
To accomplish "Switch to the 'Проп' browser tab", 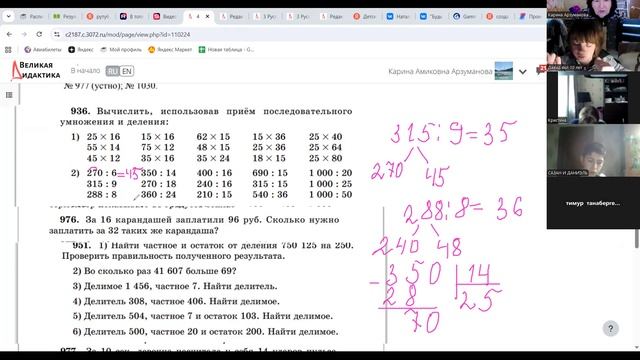I will pyautogui.click(x=531, y=17).
